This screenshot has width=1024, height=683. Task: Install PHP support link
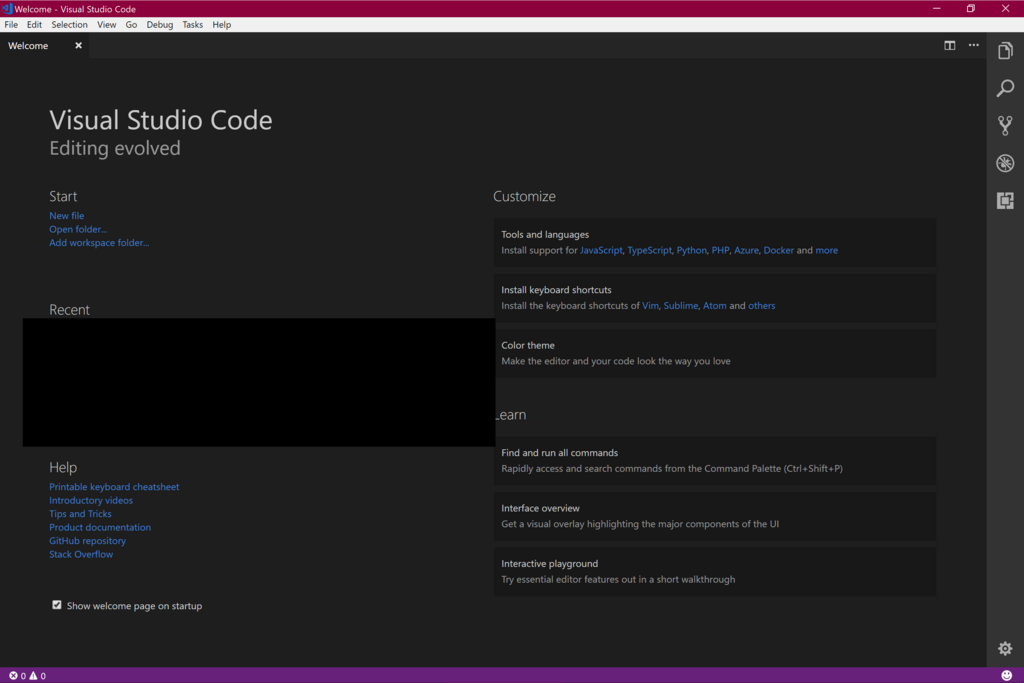pos(720,250)
